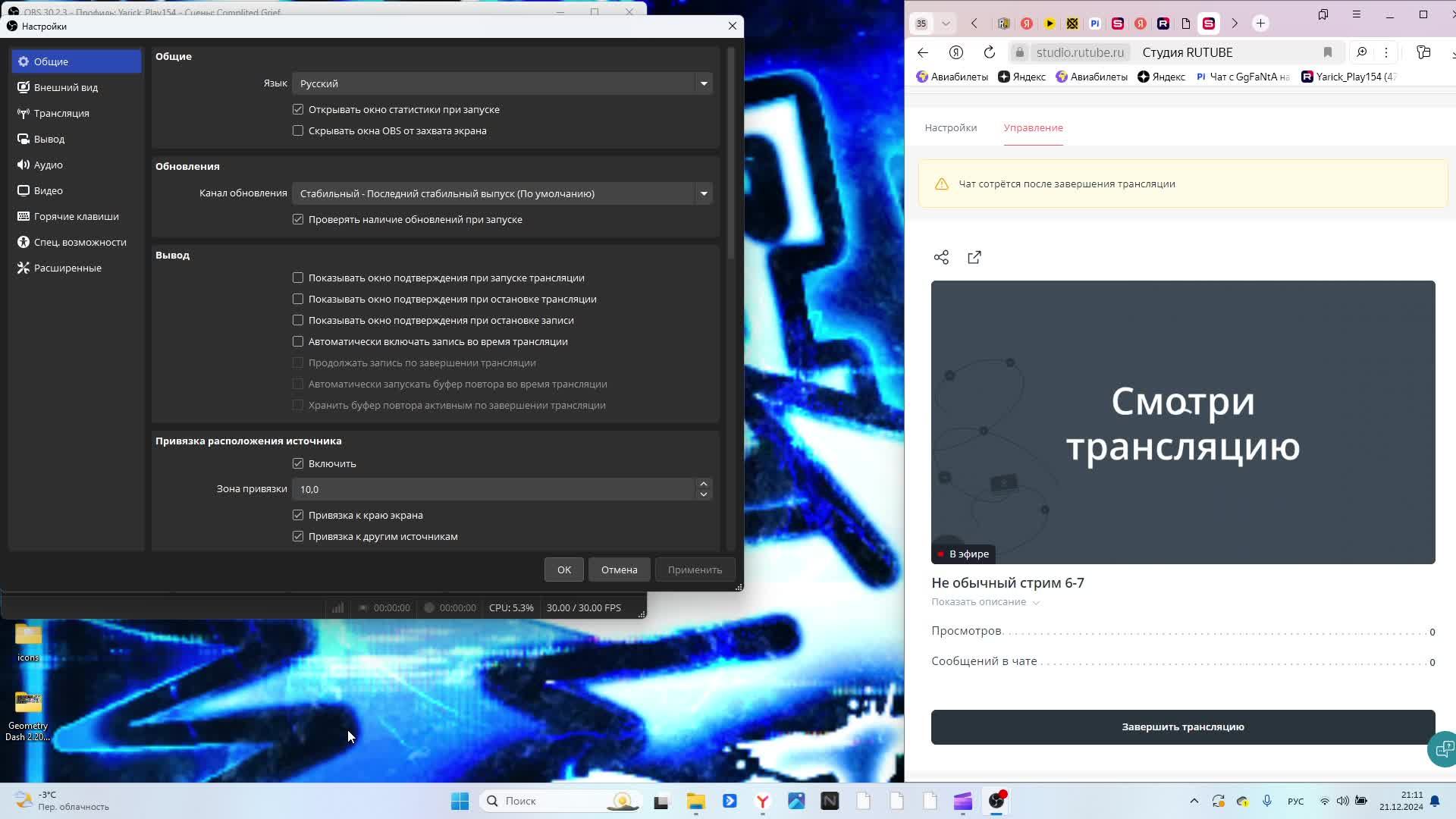Enable hiding OBS windows from screen capture
Viewport: 1456px width, 819px height.
298,131
